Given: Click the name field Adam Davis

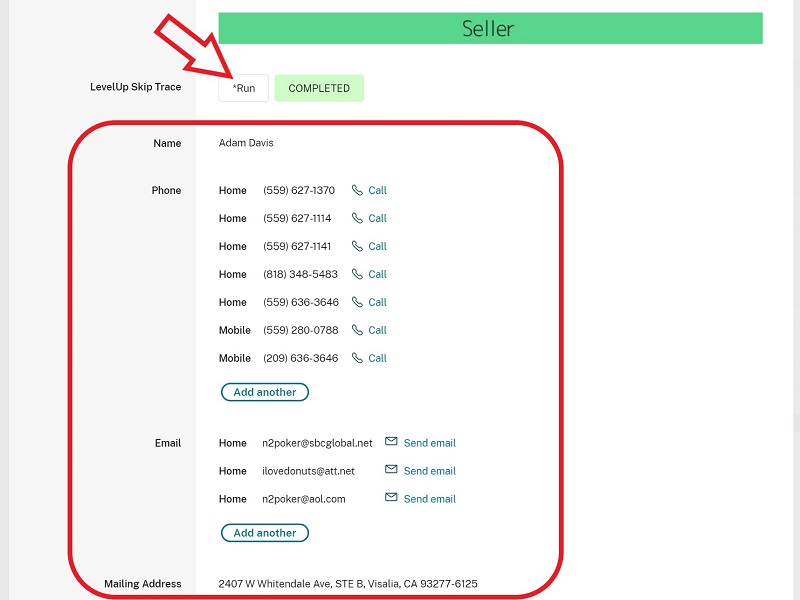Looking at the screenshot, I should pos(246,143).
